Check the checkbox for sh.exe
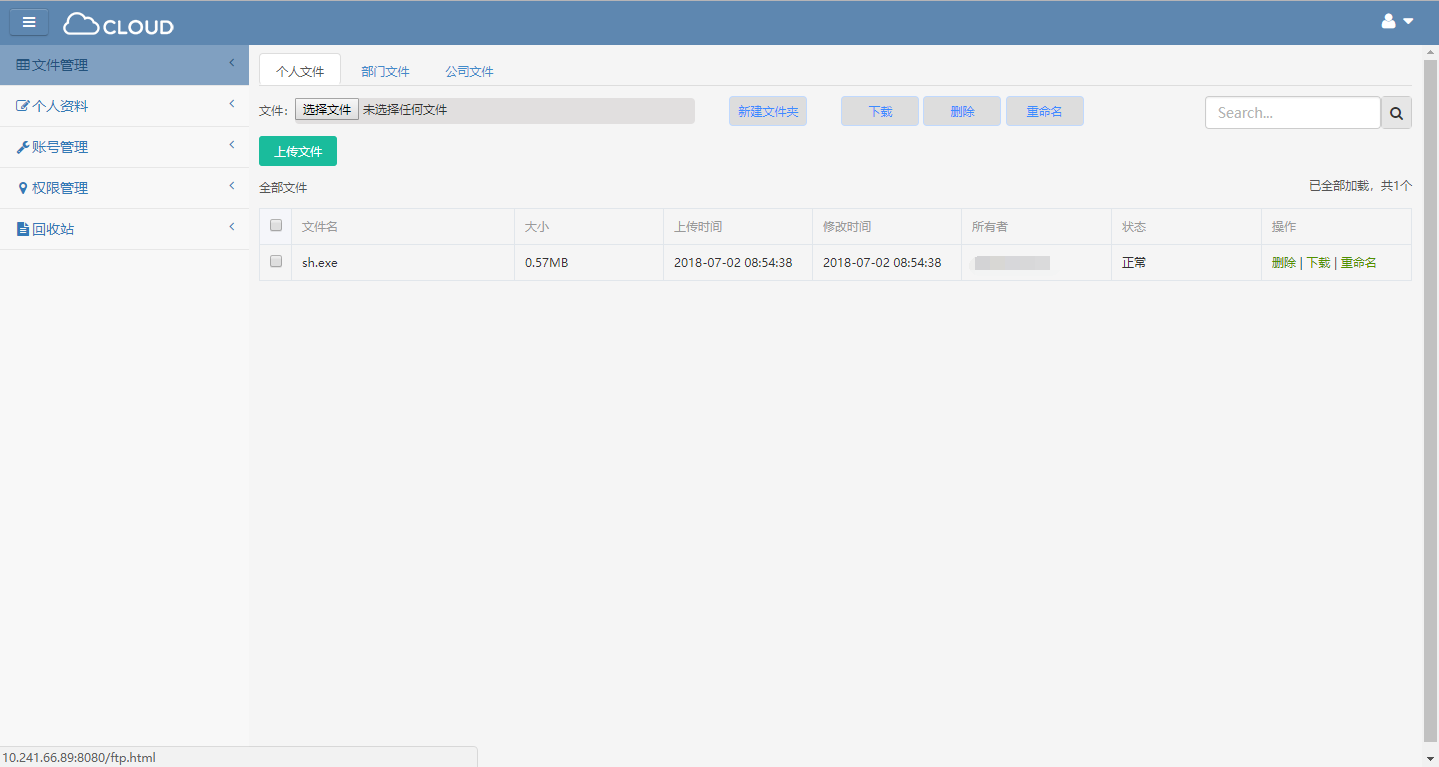 [x=276, y=261]
